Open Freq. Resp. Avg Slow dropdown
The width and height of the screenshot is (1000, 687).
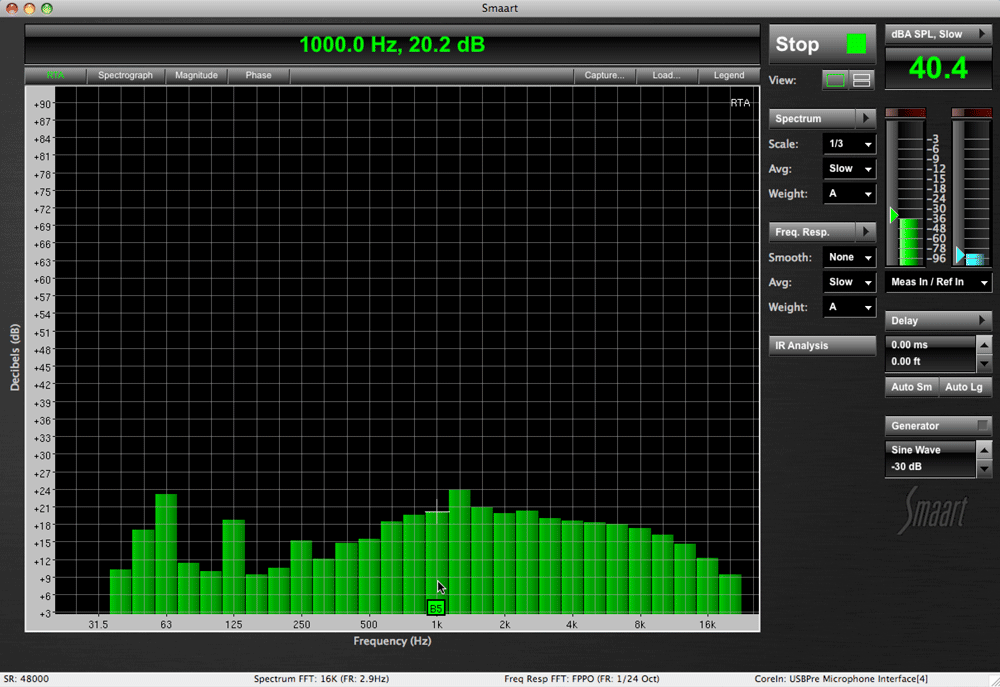click(849, 282)
